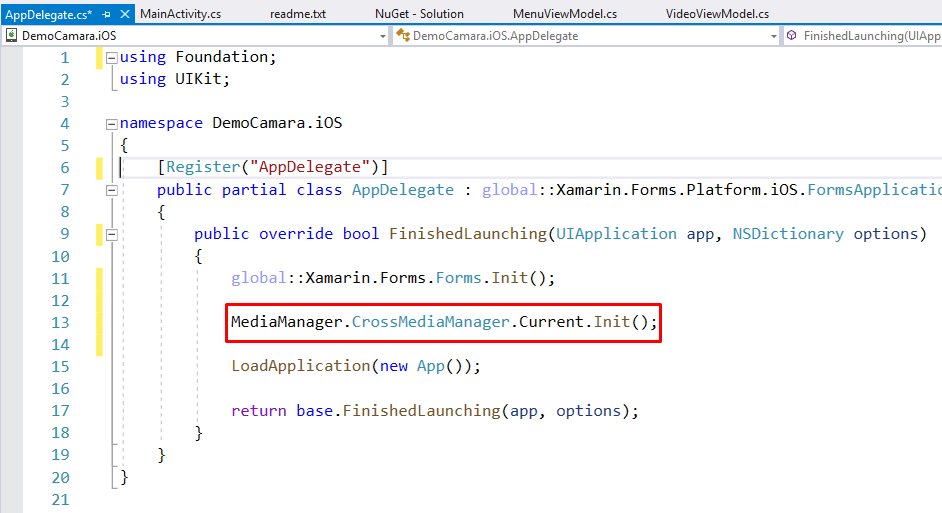Click LoadApplication method call
Screen dimensions: 942x513
(300, 366)
